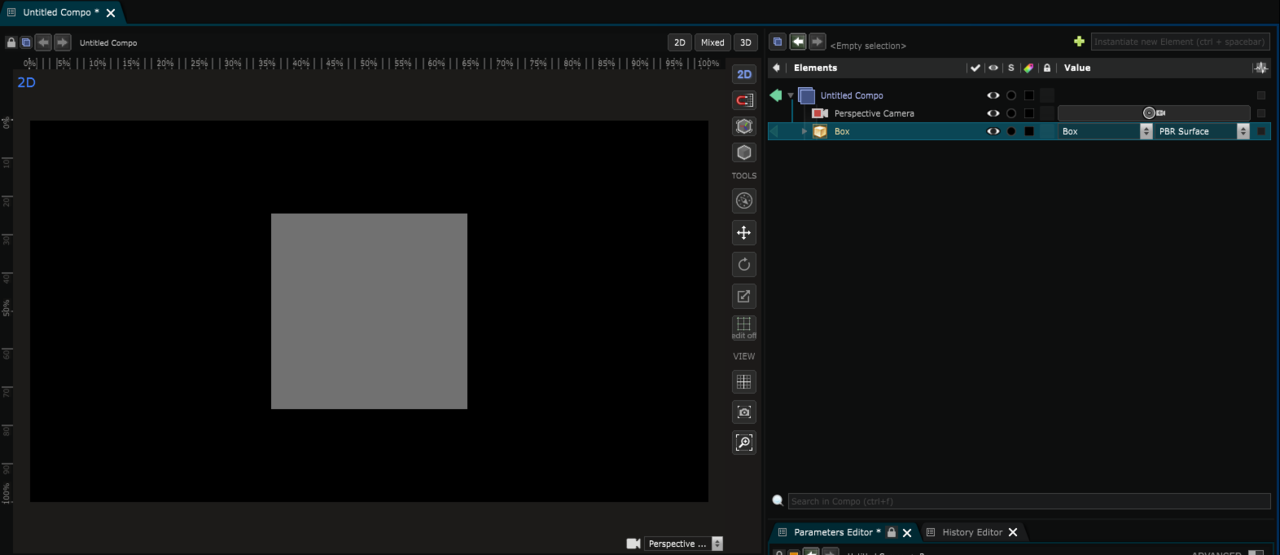1280x555 pixels.
Task: Click the colored tag column header
Action: tap(1028, 68)
